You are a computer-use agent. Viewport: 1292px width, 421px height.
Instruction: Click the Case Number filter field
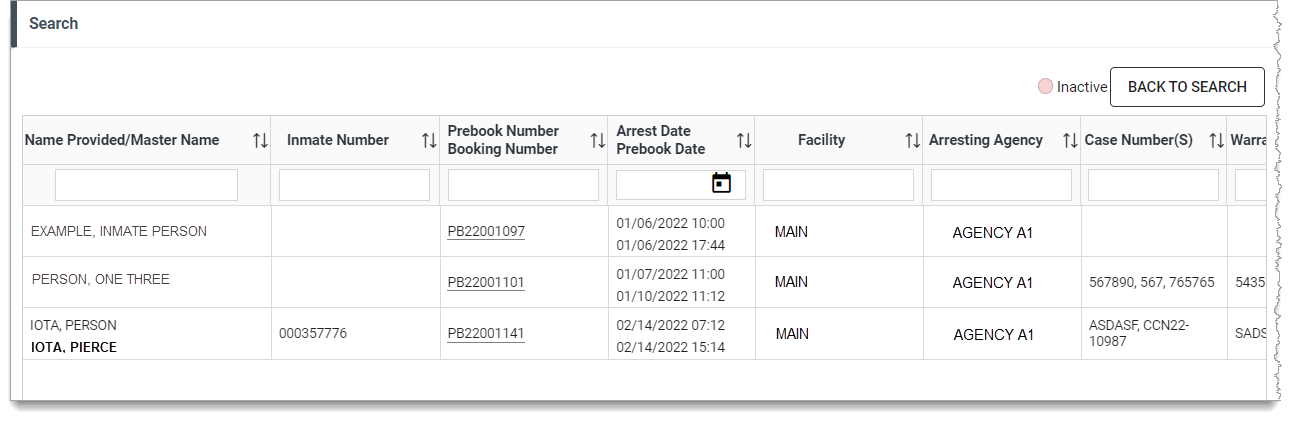coord(1153,185)
